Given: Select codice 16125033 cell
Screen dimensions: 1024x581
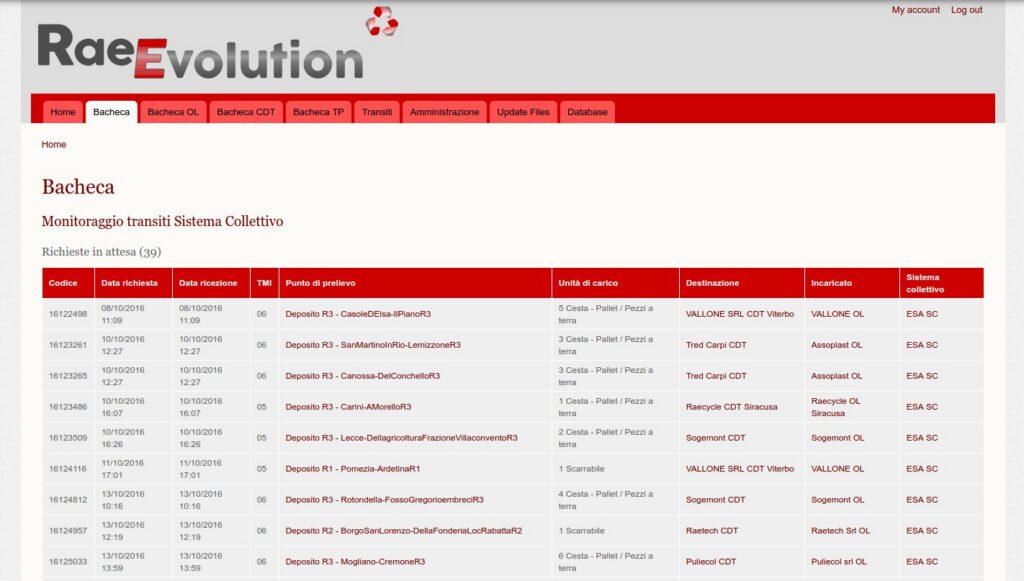Looking at the screenshot, I should (x=68, y=561).
